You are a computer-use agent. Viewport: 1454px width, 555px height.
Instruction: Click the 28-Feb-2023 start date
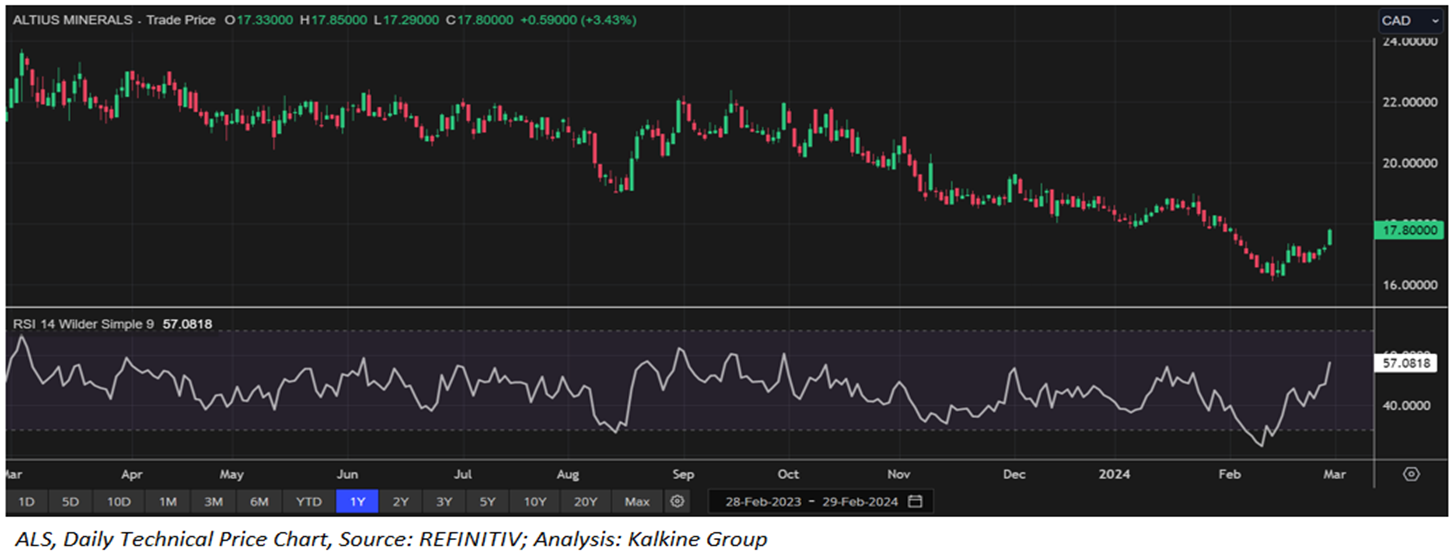pyautogui.click(x=763, y=501)
